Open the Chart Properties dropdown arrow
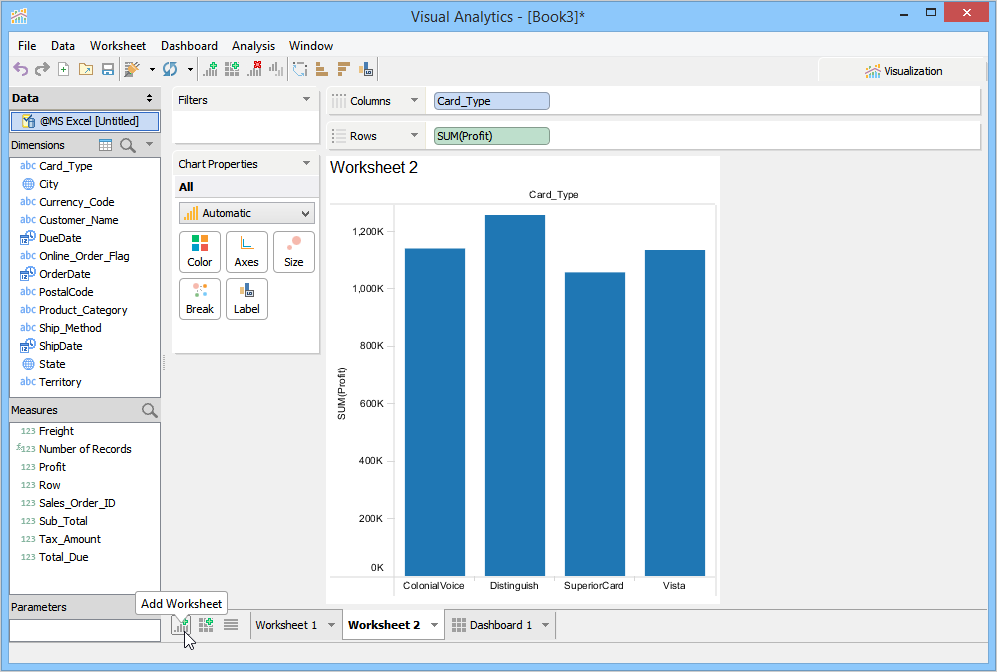The width and height of the screenshot is (997, 672). click(306, 163)
